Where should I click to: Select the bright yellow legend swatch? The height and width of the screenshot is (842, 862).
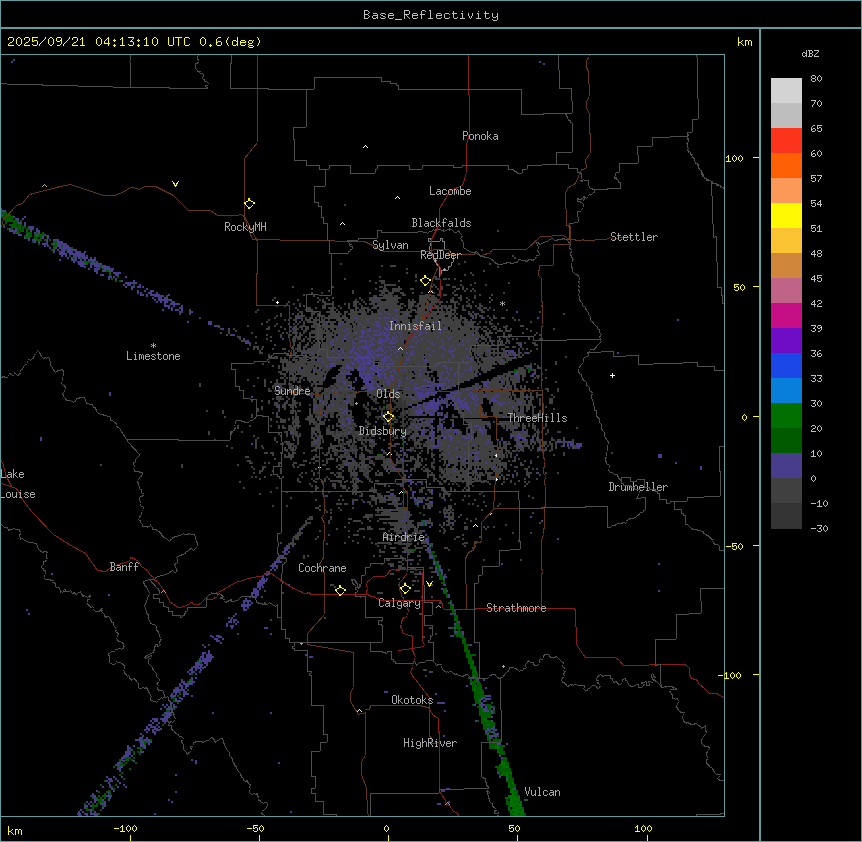[786, 215]
